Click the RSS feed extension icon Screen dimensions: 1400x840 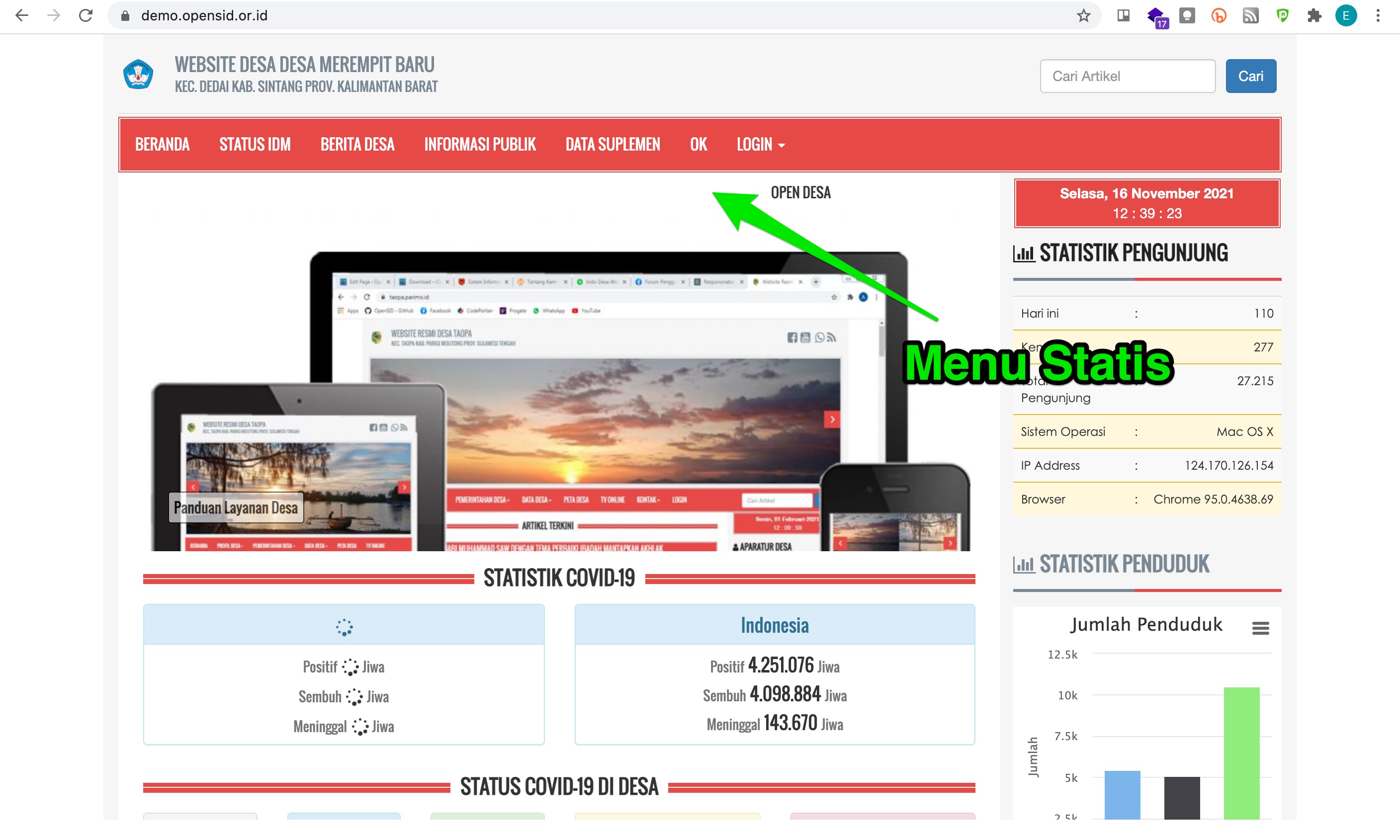[x=1251, y=15]
